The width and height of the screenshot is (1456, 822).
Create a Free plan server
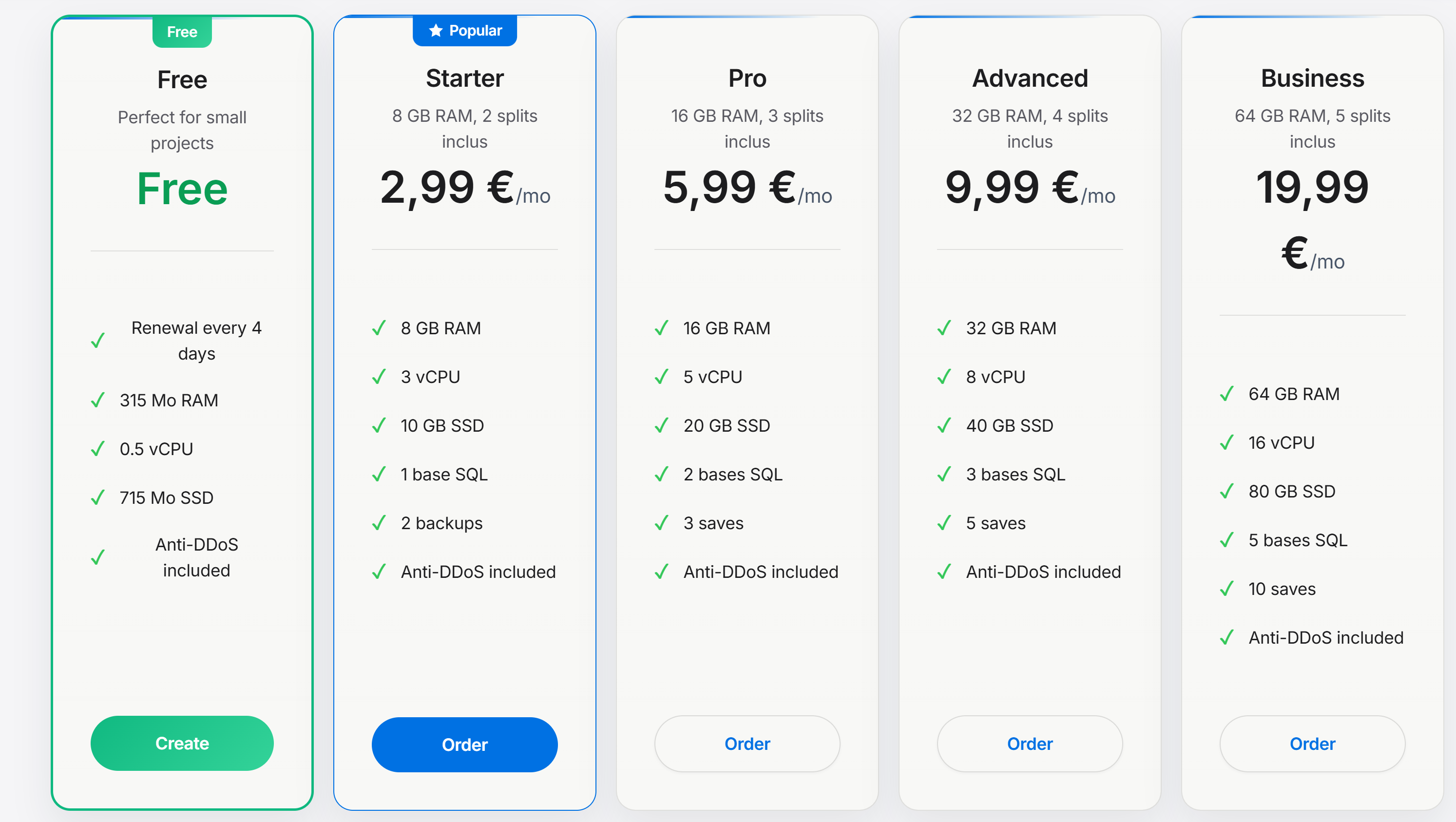click(182, 743)
